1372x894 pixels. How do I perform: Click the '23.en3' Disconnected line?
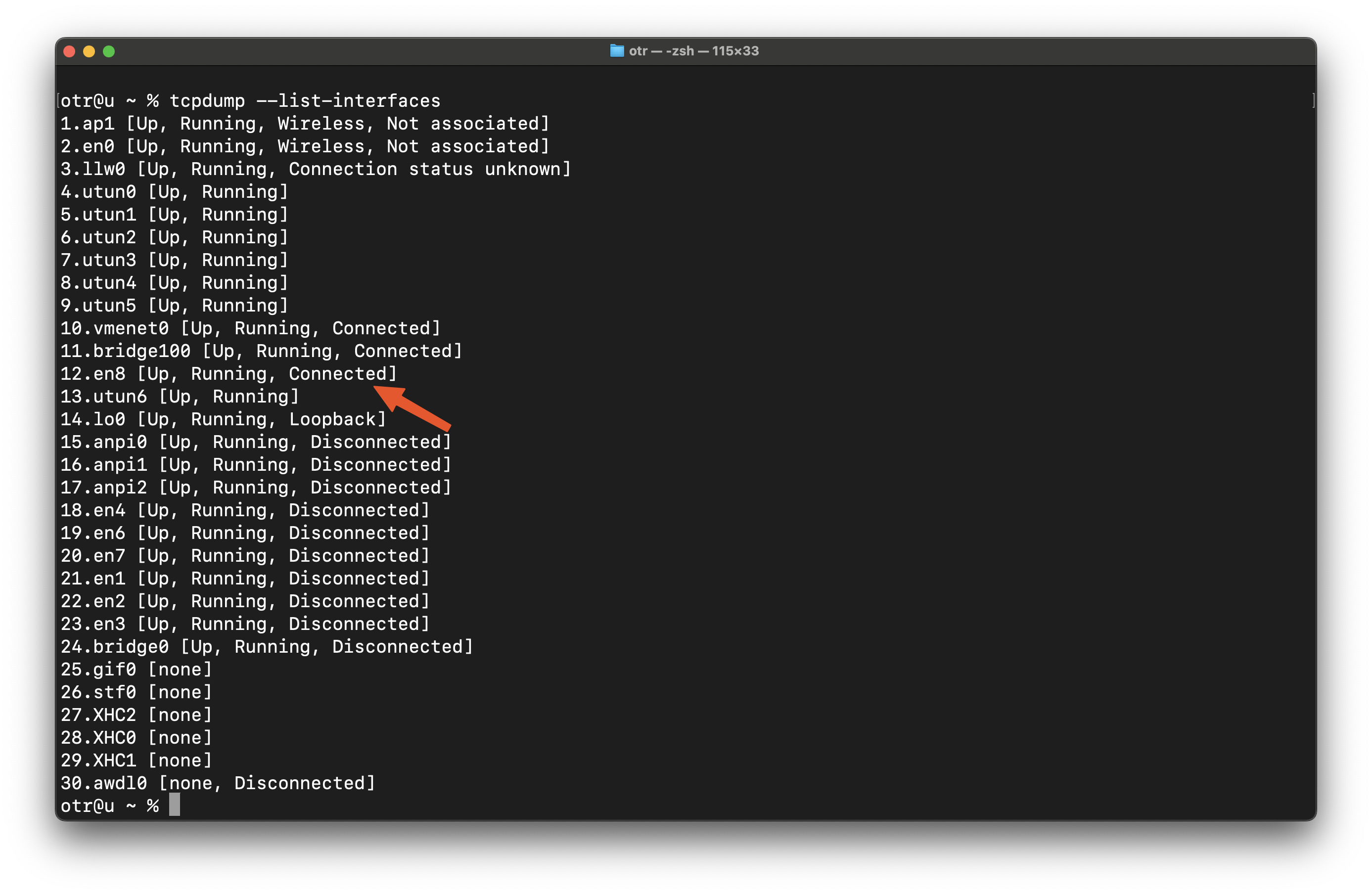click(246, 624)
